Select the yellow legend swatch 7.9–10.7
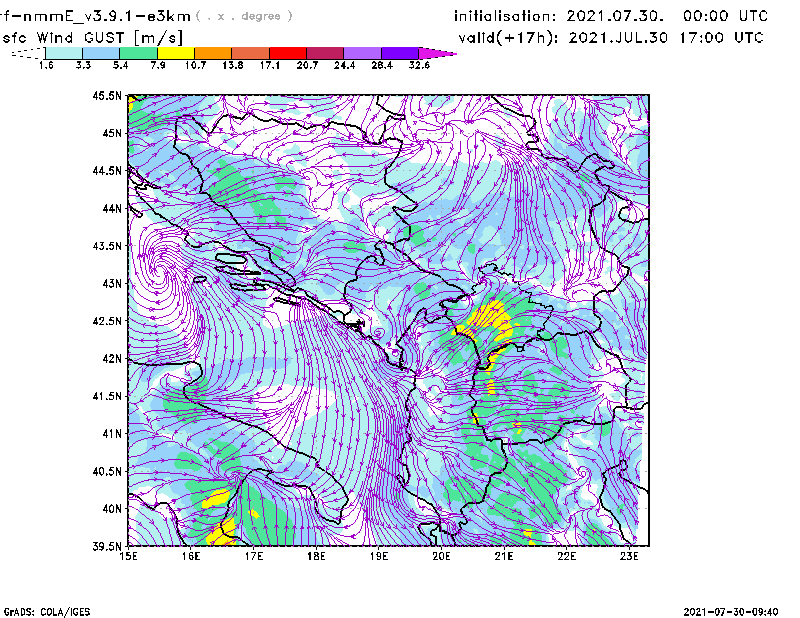This screenshot has width=800, height=618. click(176, 53)
